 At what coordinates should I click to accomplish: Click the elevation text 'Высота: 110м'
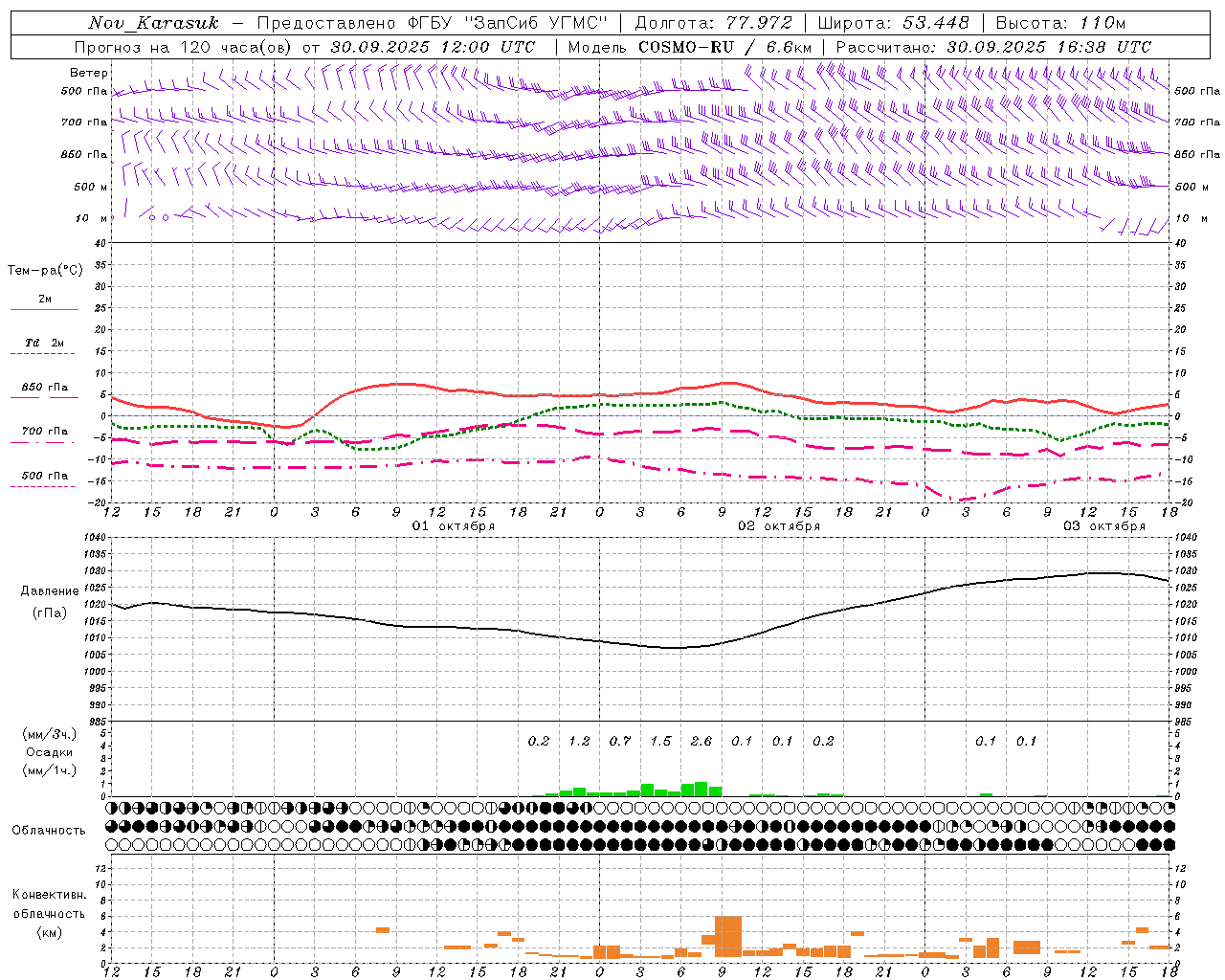click(x=1060, y=23)
